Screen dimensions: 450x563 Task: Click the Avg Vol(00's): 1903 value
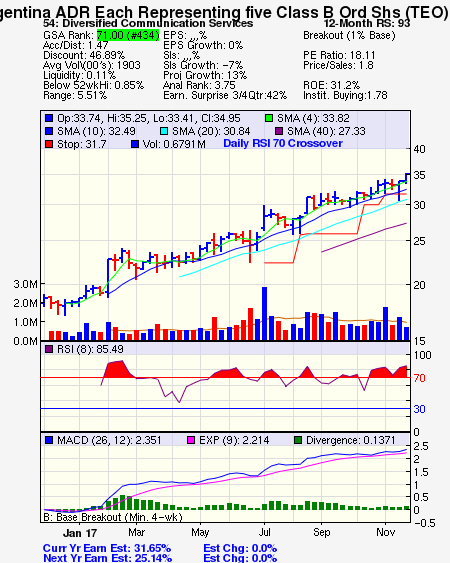point(92,65)
